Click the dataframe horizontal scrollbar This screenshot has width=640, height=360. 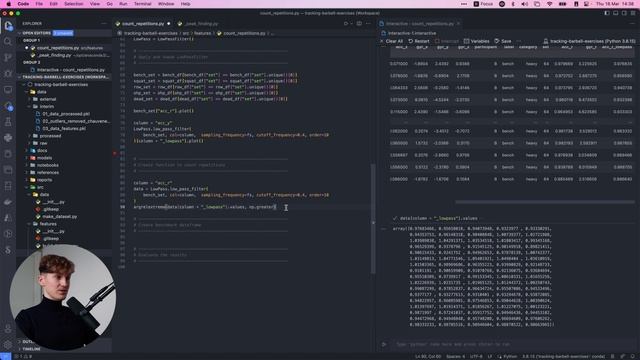pyautogui.click(x=545, y=202)
